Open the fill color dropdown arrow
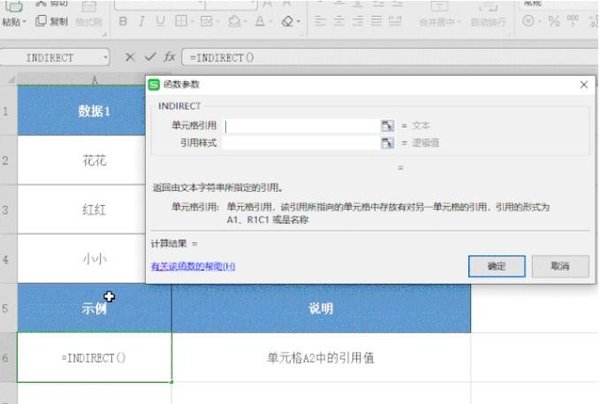 244,21
